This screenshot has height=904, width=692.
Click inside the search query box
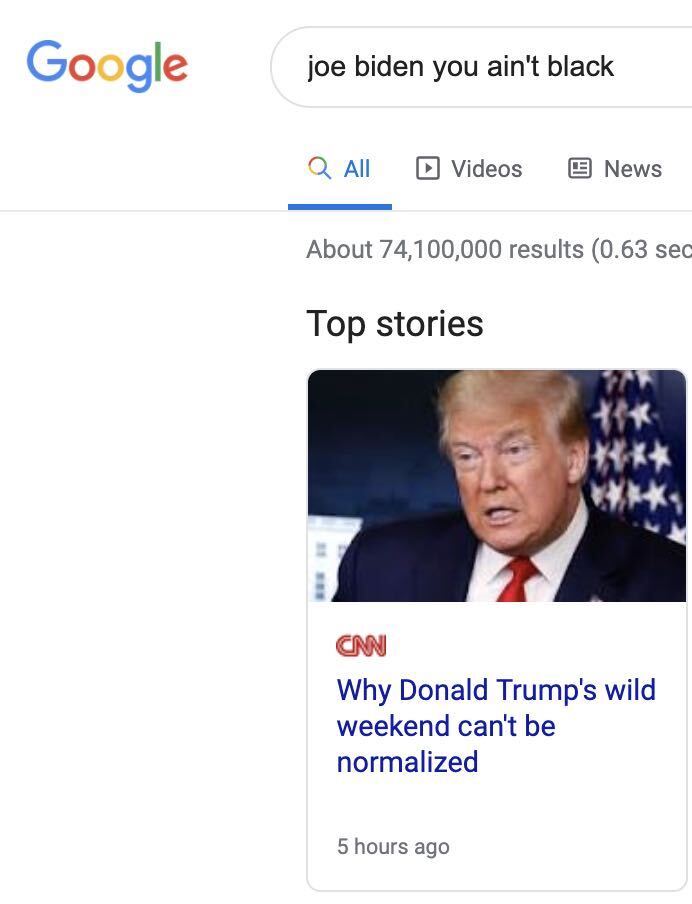click(x=480, y=67)
